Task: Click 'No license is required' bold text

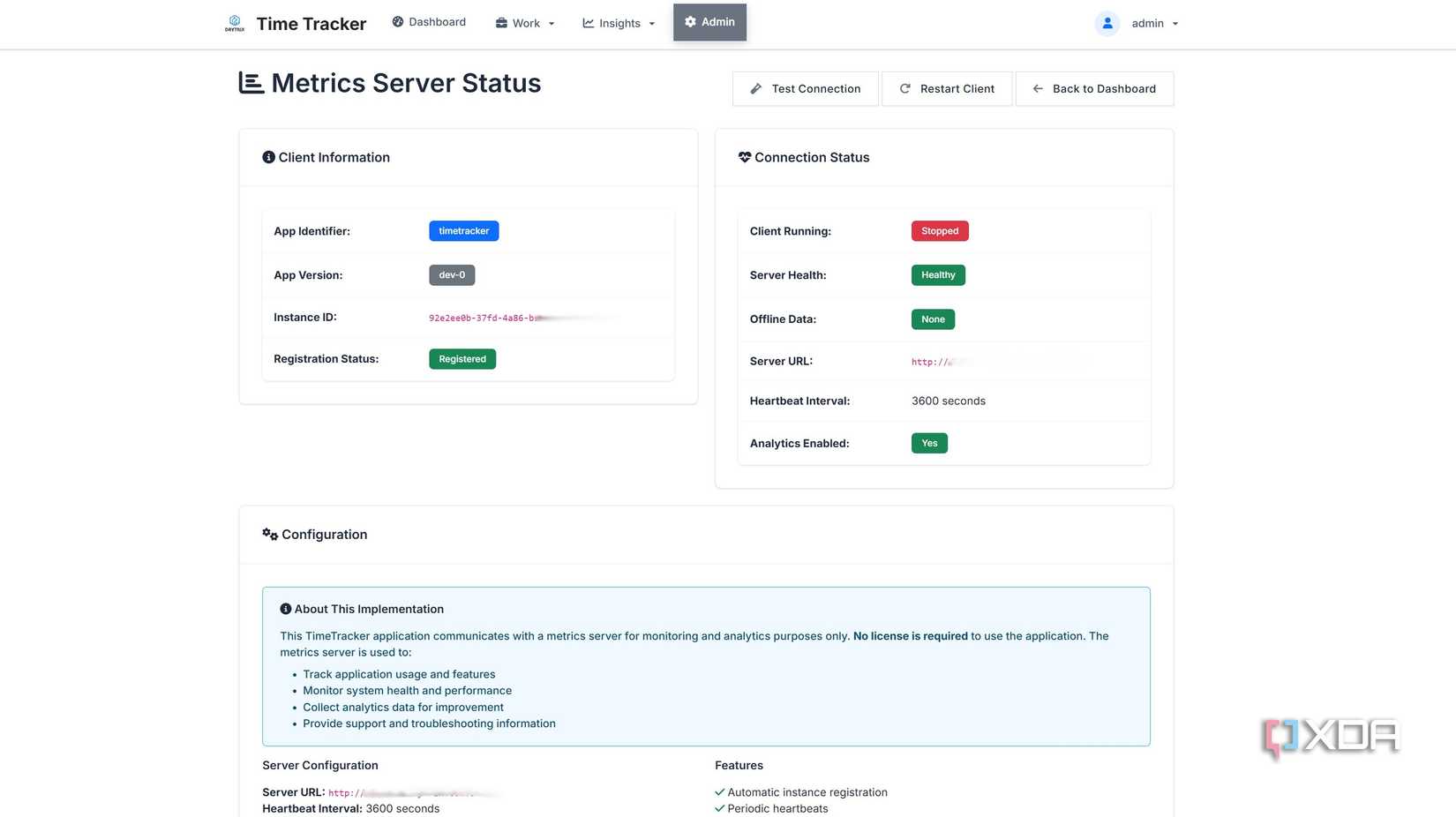Action: click(x=911, y=636)
